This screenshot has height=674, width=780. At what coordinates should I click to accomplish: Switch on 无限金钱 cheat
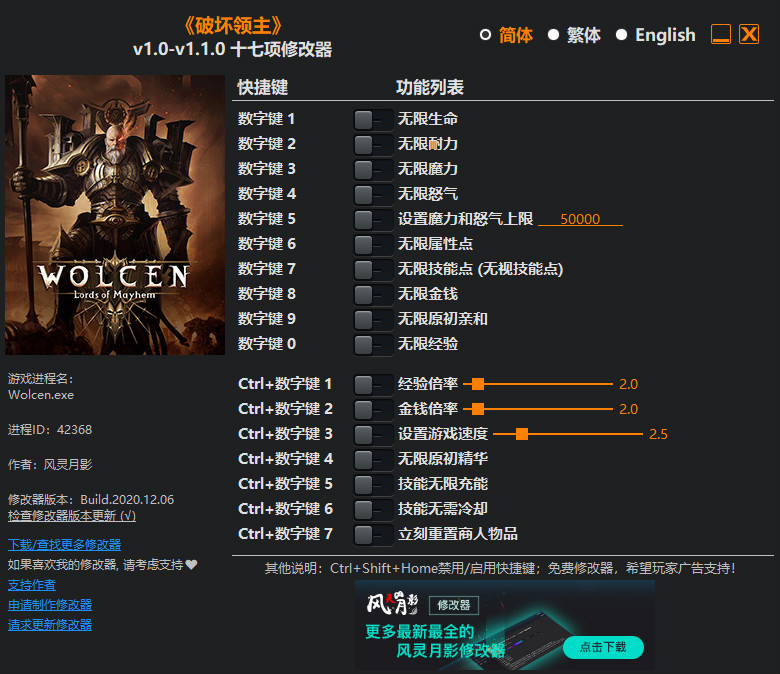coord(372,294)
